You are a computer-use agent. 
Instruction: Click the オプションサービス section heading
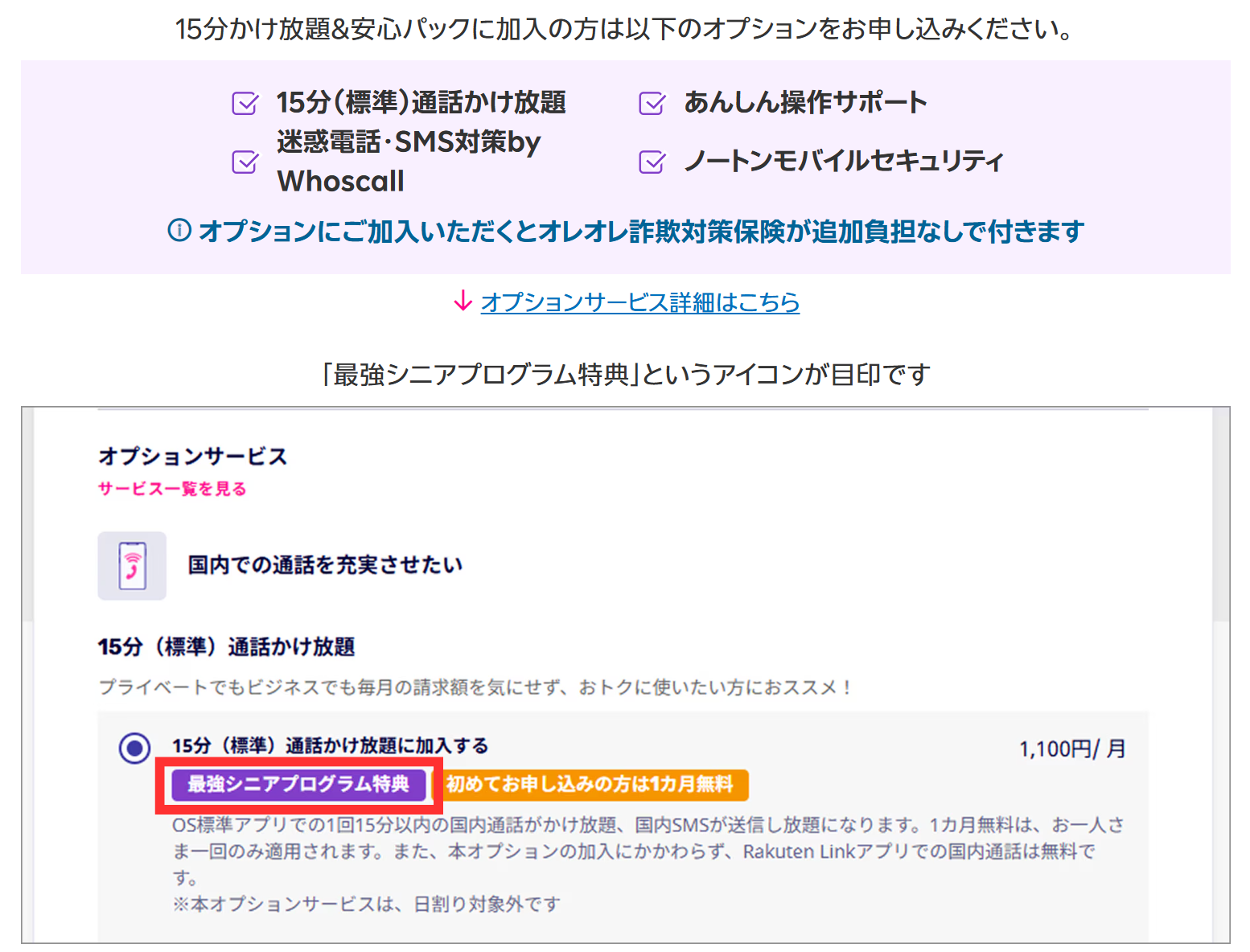pyautogui.click(x=192, y=457)
